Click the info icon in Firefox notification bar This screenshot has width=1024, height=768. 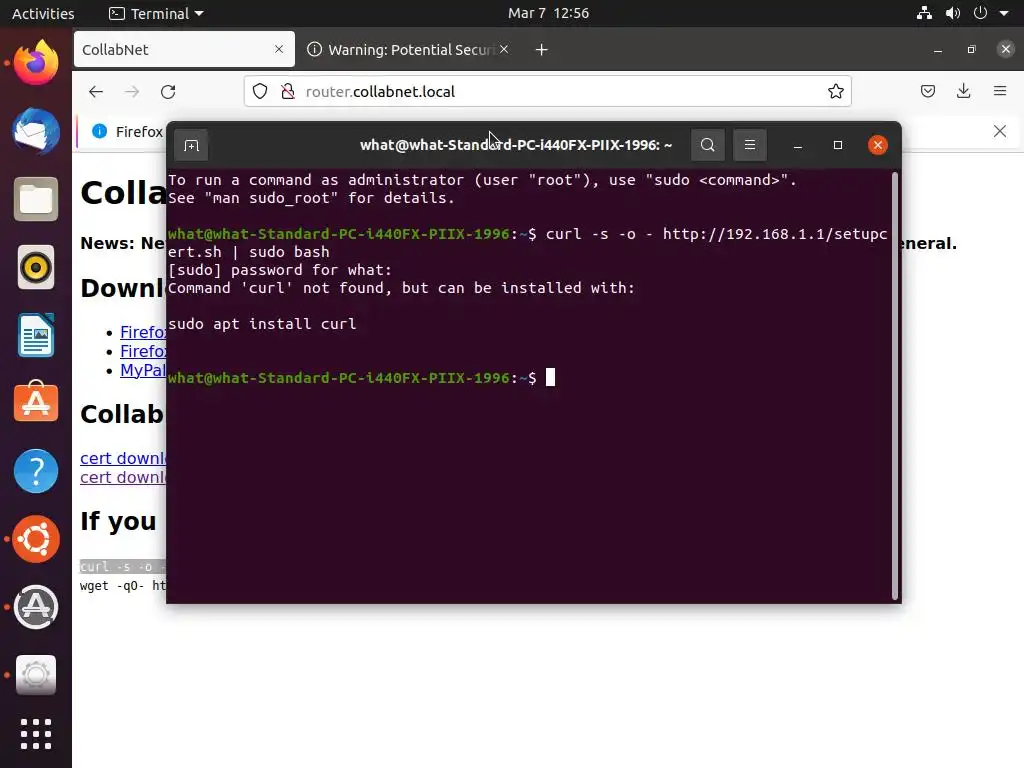coord(99,131)
